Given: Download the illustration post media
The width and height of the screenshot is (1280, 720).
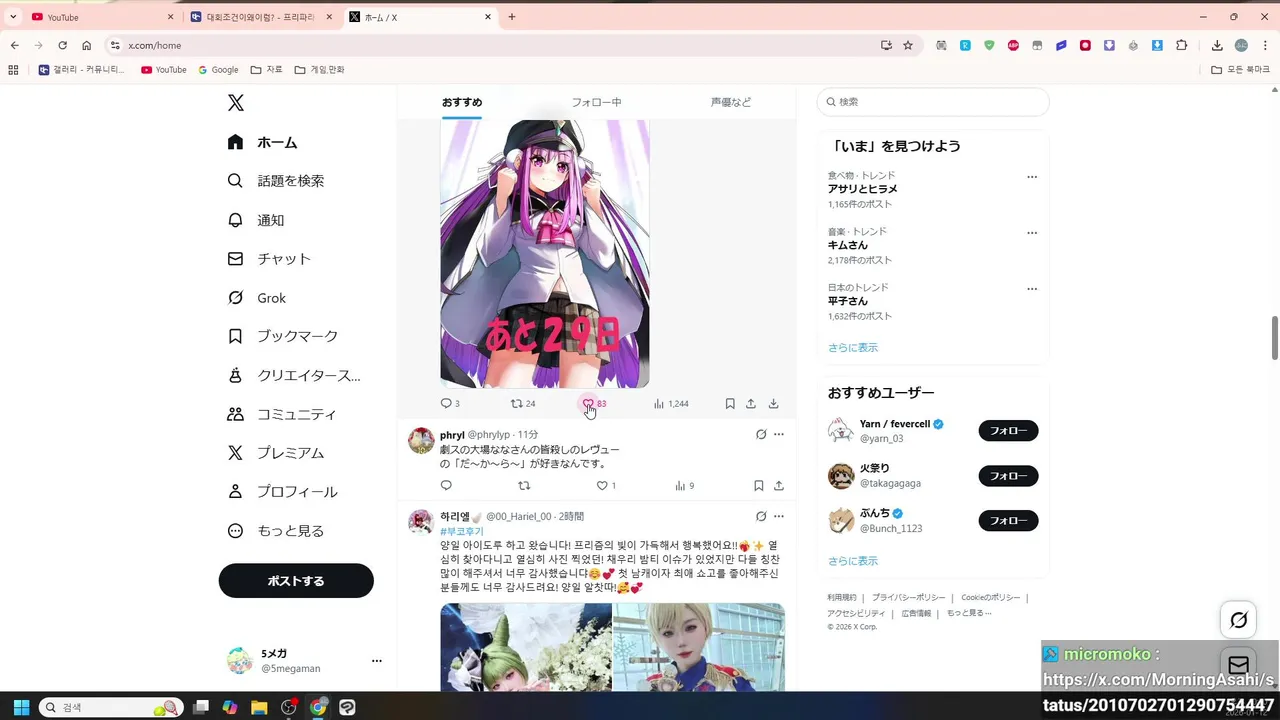Looking at the screenshot, I should (x=773, y=404).
